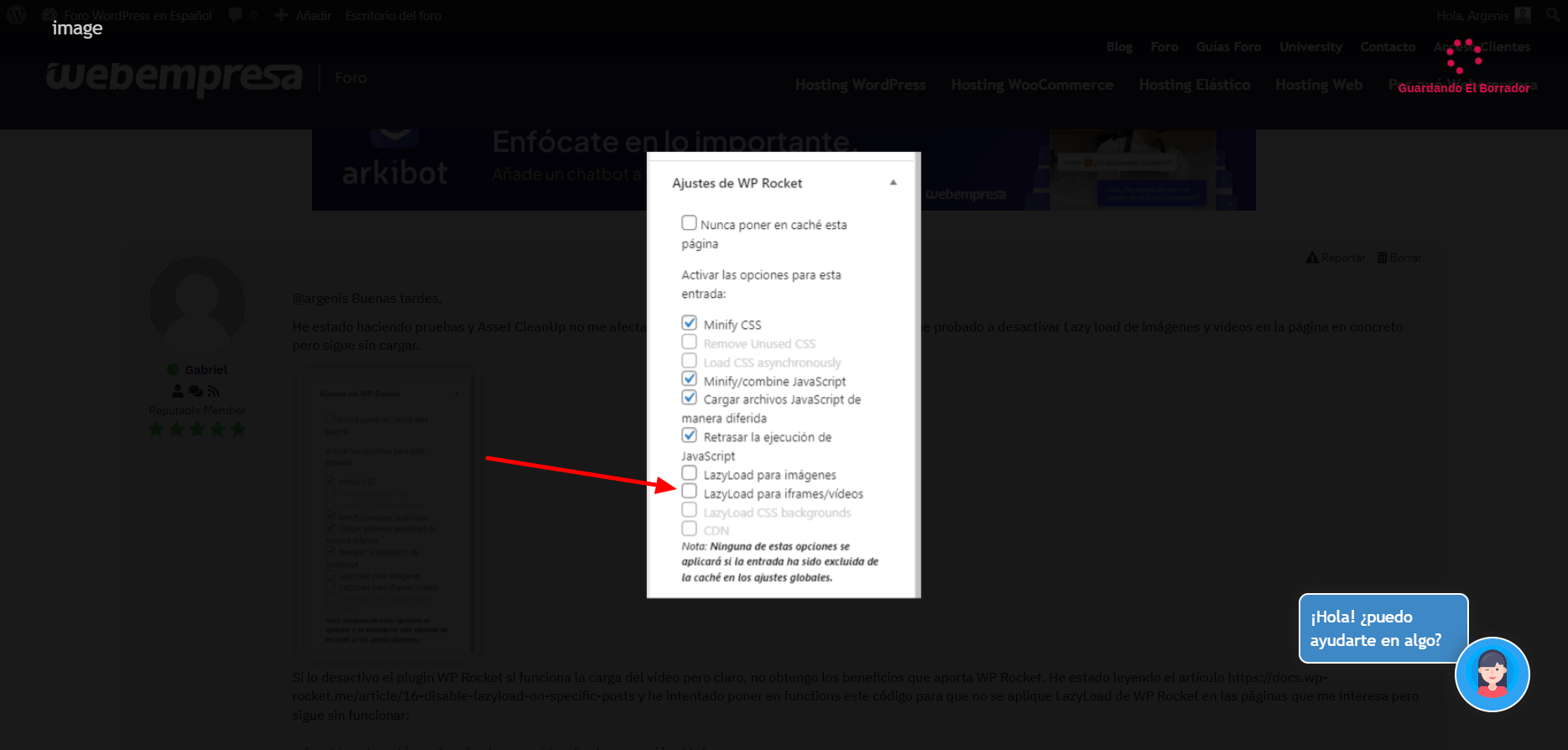Open Hosting Web menu item
Screen dimensions: 1568x750
[1319, 85]
